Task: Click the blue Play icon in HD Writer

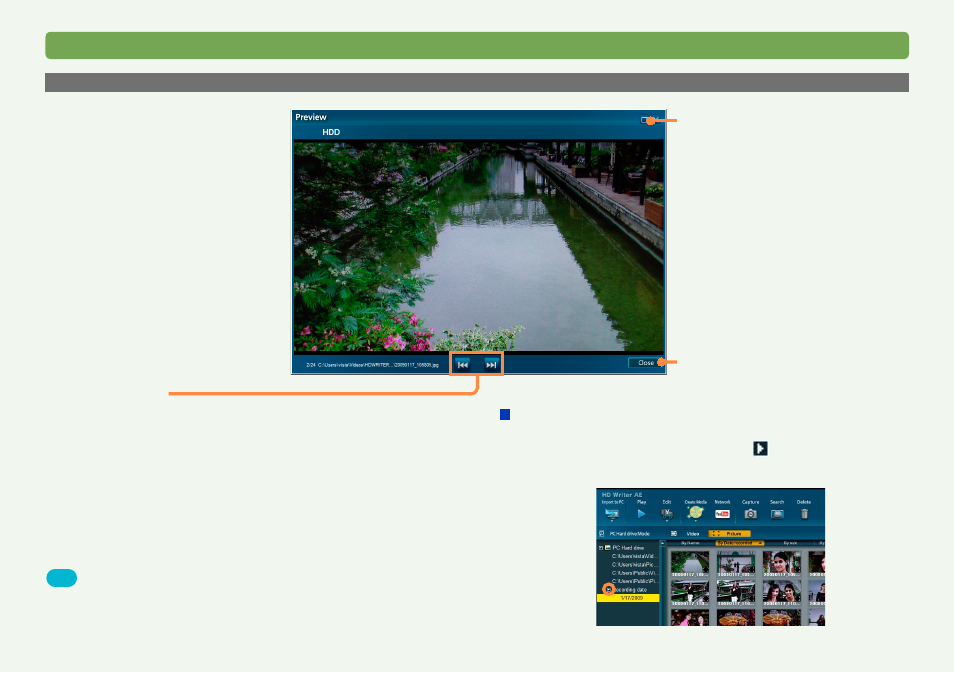Action: coord(641,514)
